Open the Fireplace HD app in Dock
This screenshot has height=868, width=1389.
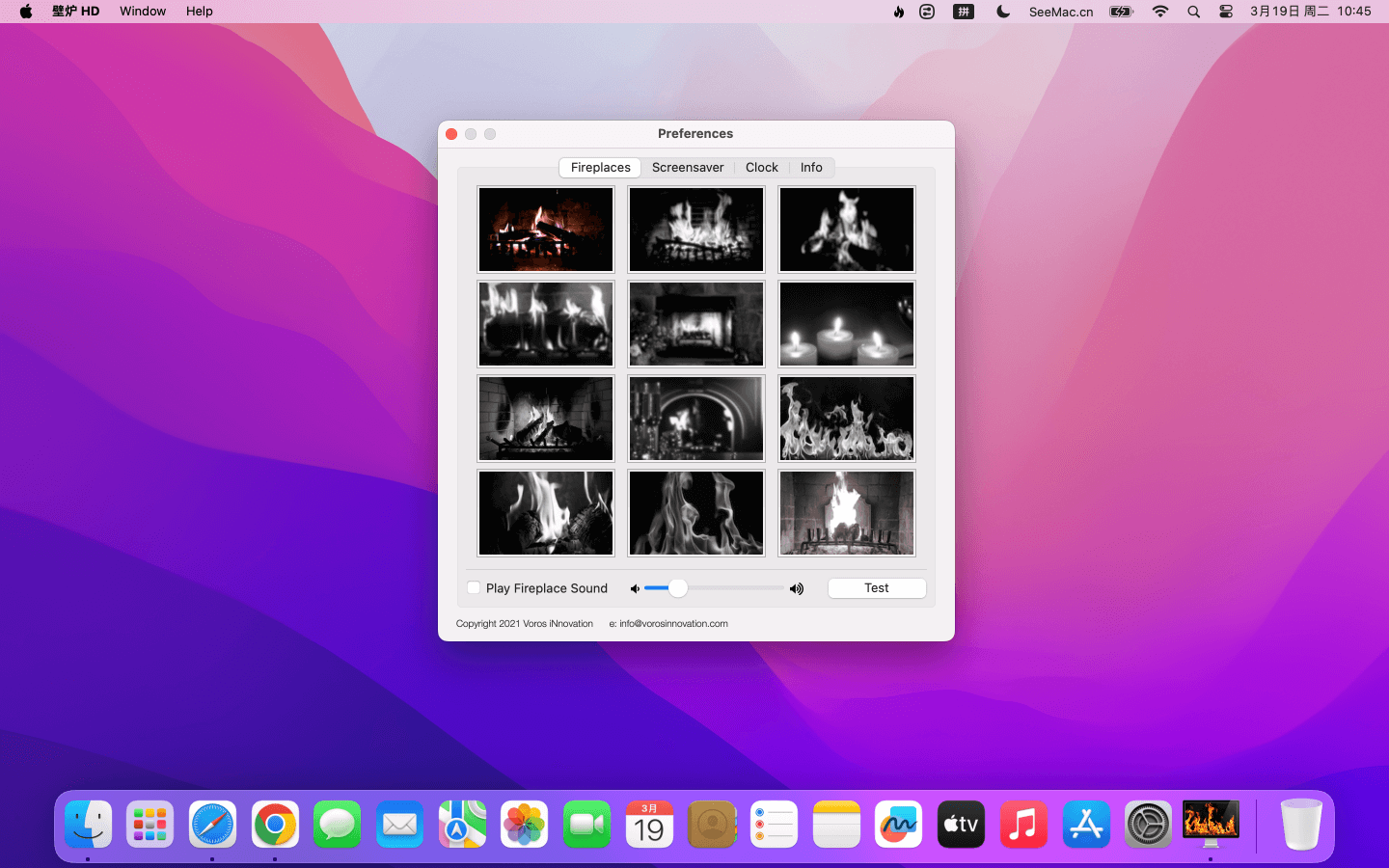coord(1211,824)
